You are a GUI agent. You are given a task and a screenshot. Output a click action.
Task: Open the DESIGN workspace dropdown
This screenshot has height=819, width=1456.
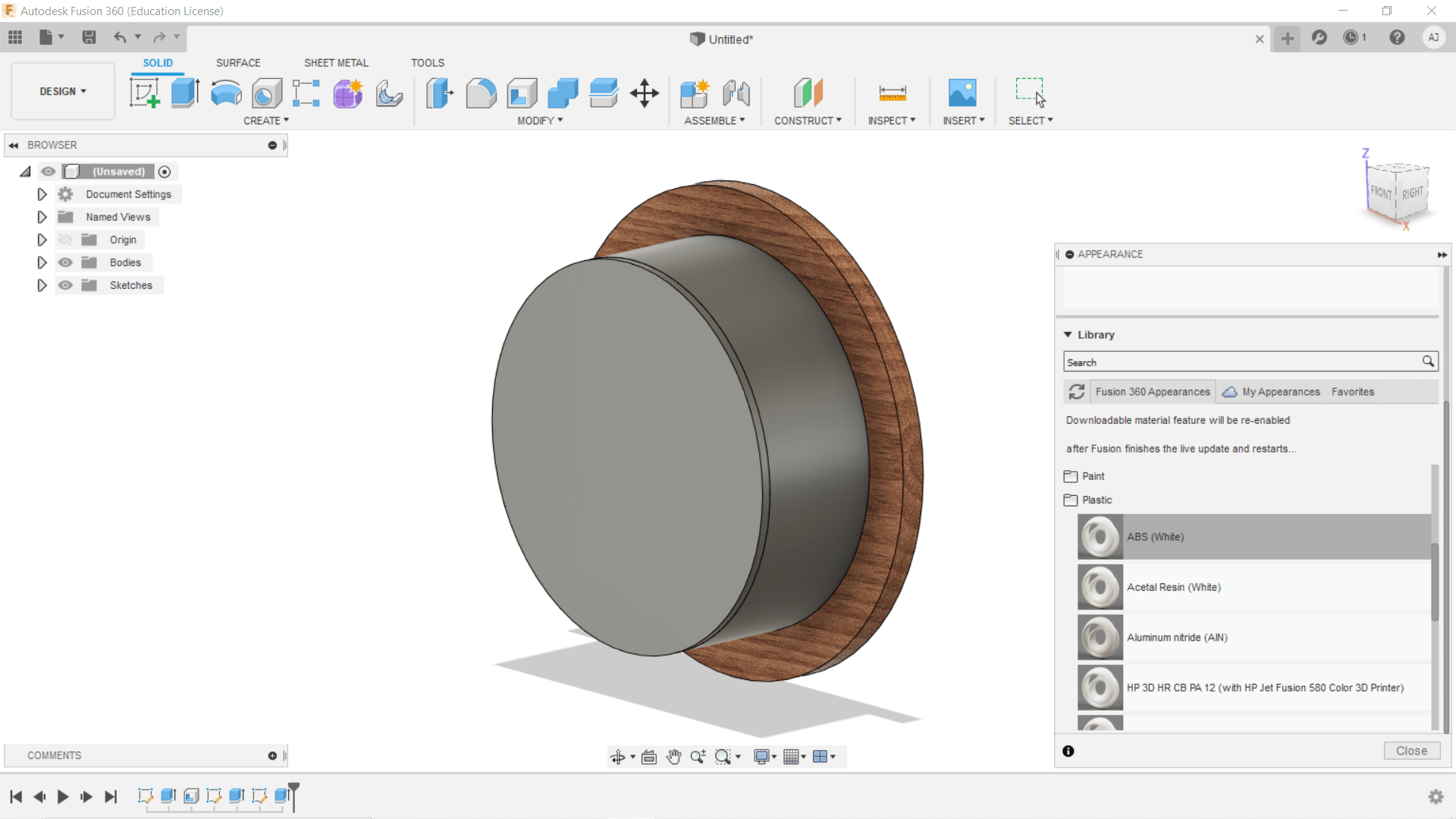tap(63, 91)
